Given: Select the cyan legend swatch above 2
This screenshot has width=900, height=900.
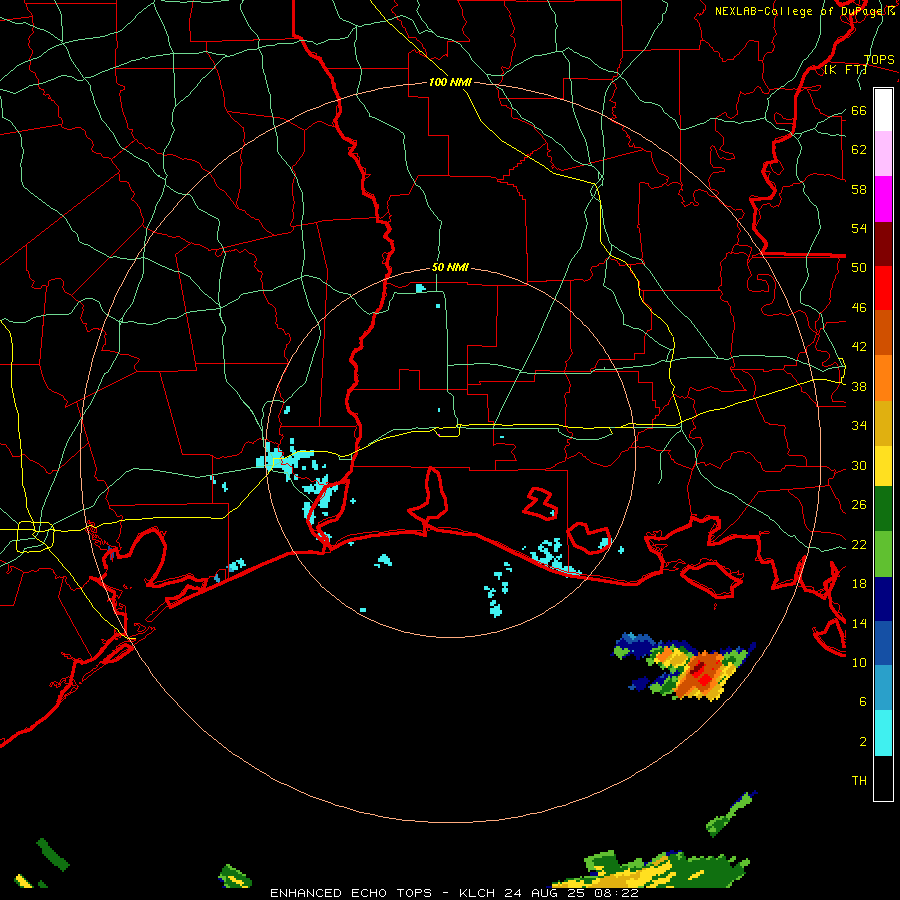Looking at the screenshot, I should (883, 733).
